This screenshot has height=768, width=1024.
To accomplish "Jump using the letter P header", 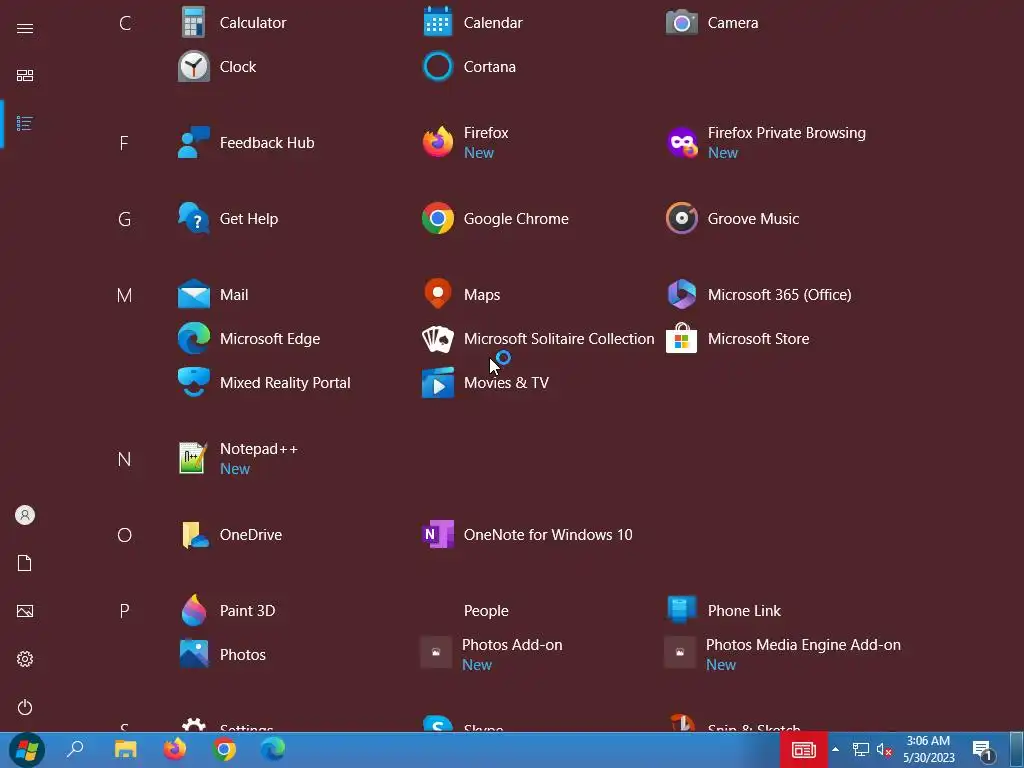I will pos(124,611).
